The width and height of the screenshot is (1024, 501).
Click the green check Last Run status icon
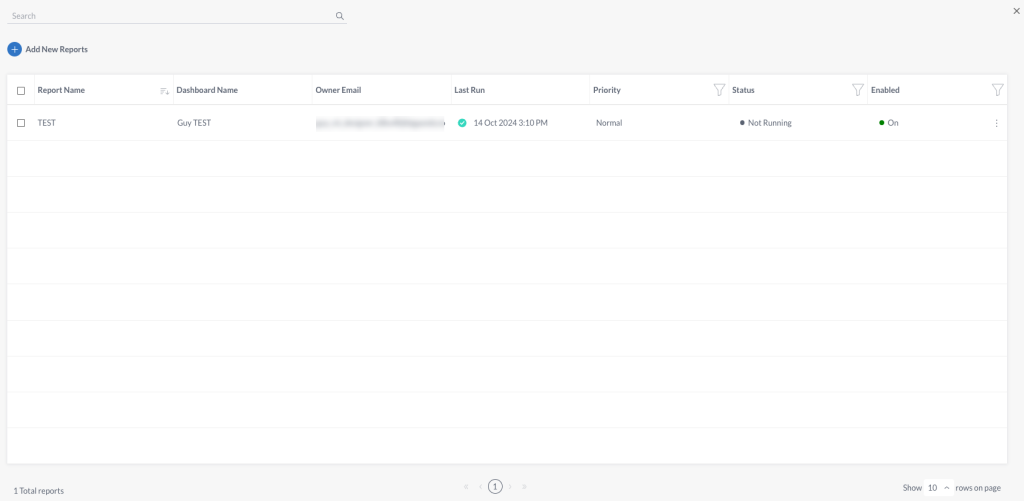[462, 123]
